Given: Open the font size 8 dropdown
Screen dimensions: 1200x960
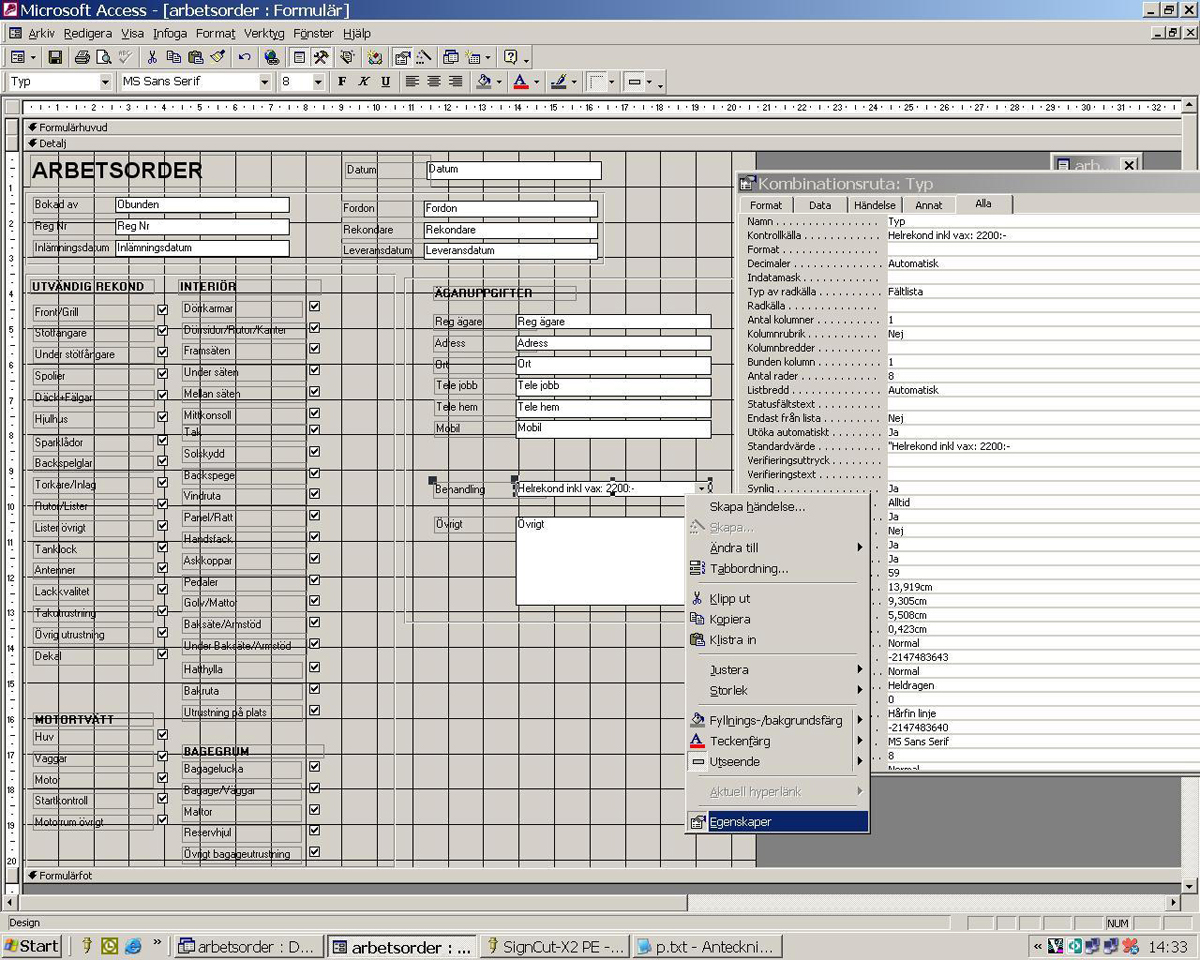Looking at the screenshot, I should (318, 82).
